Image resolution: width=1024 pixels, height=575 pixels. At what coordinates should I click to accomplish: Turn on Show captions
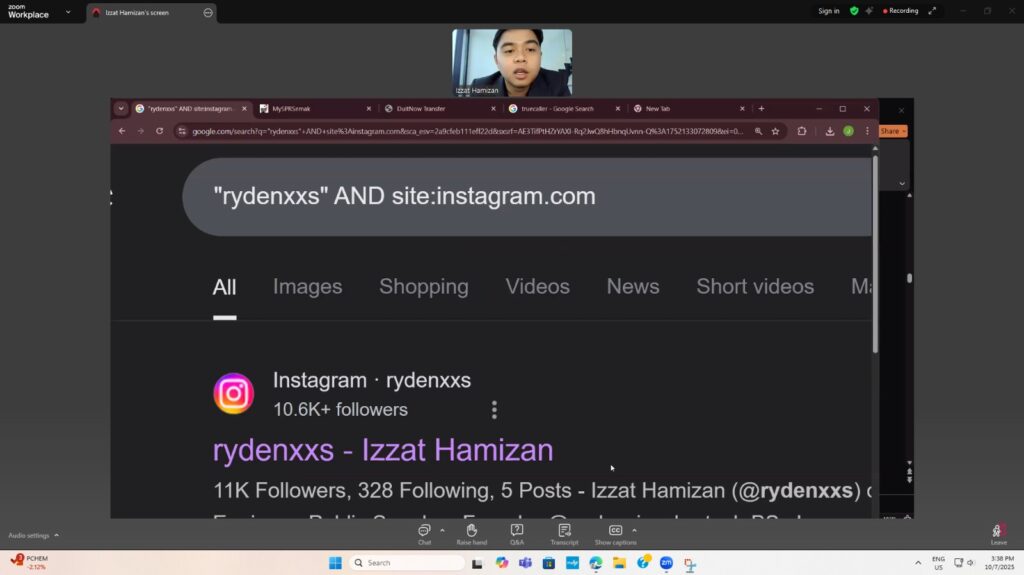point(615,533)
